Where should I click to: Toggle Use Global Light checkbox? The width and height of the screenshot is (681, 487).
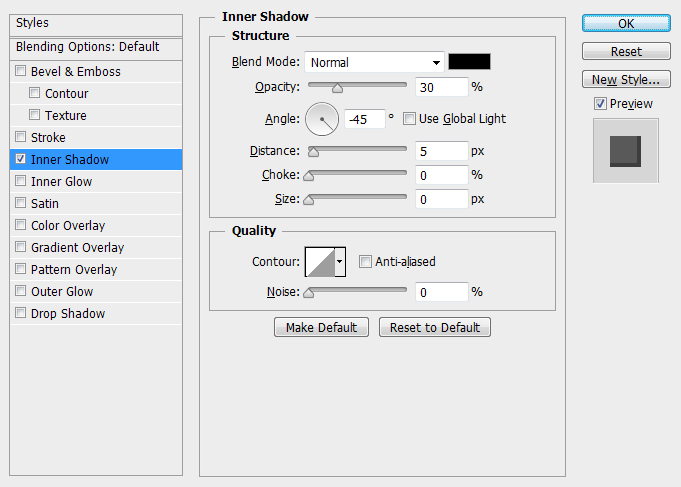[409, 119]
